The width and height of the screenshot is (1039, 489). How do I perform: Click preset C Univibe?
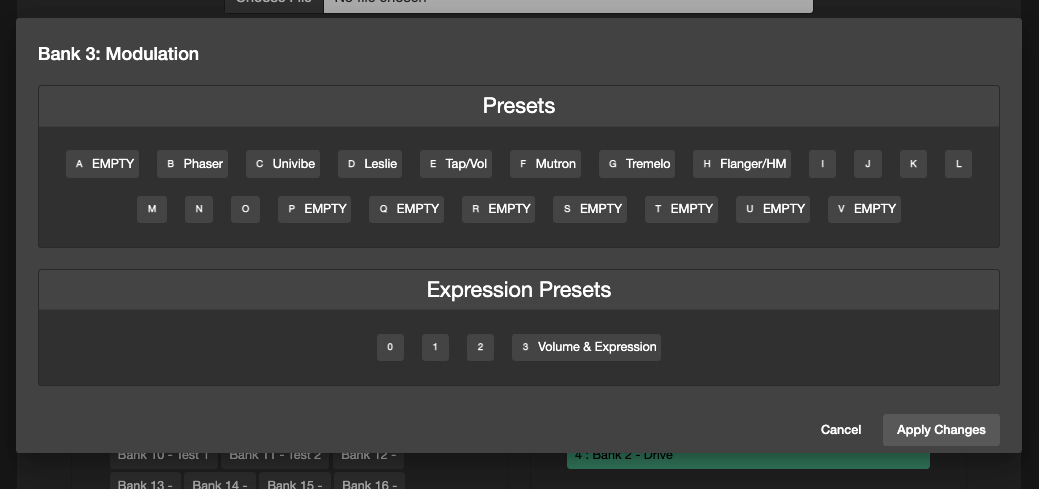tap(283, 164)
